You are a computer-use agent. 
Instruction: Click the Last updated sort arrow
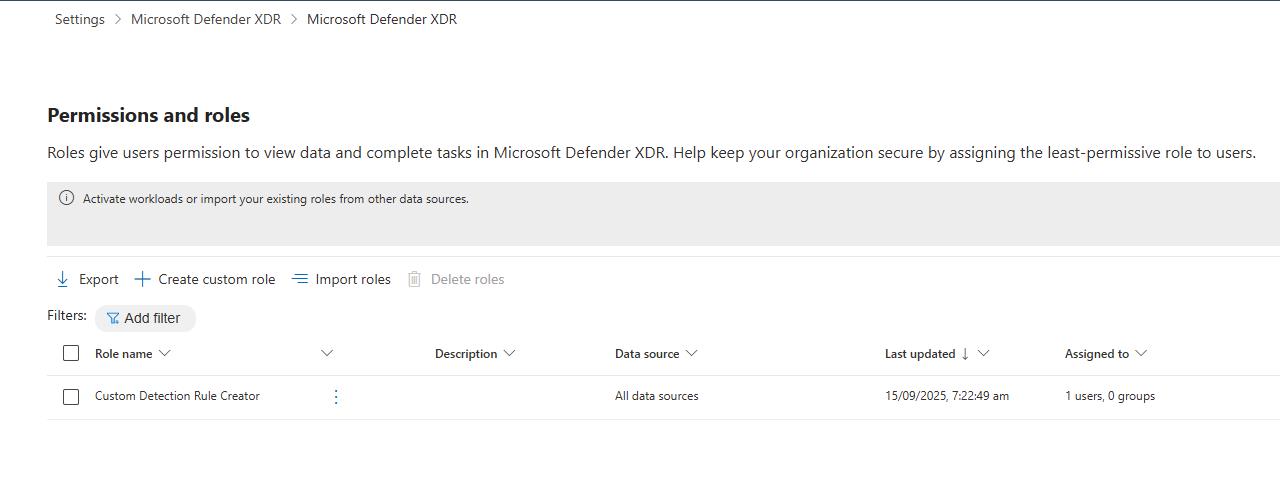[x=965, y=353]
